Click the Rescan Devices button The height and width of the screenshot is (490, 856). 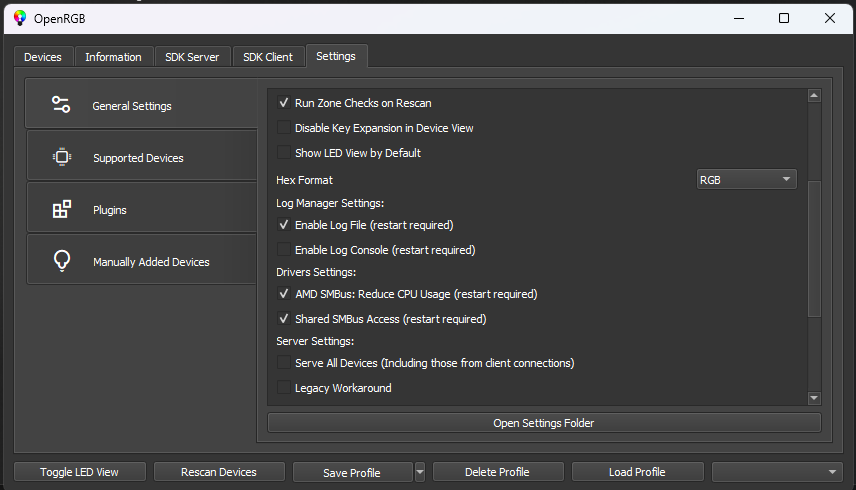pos(219,472)
